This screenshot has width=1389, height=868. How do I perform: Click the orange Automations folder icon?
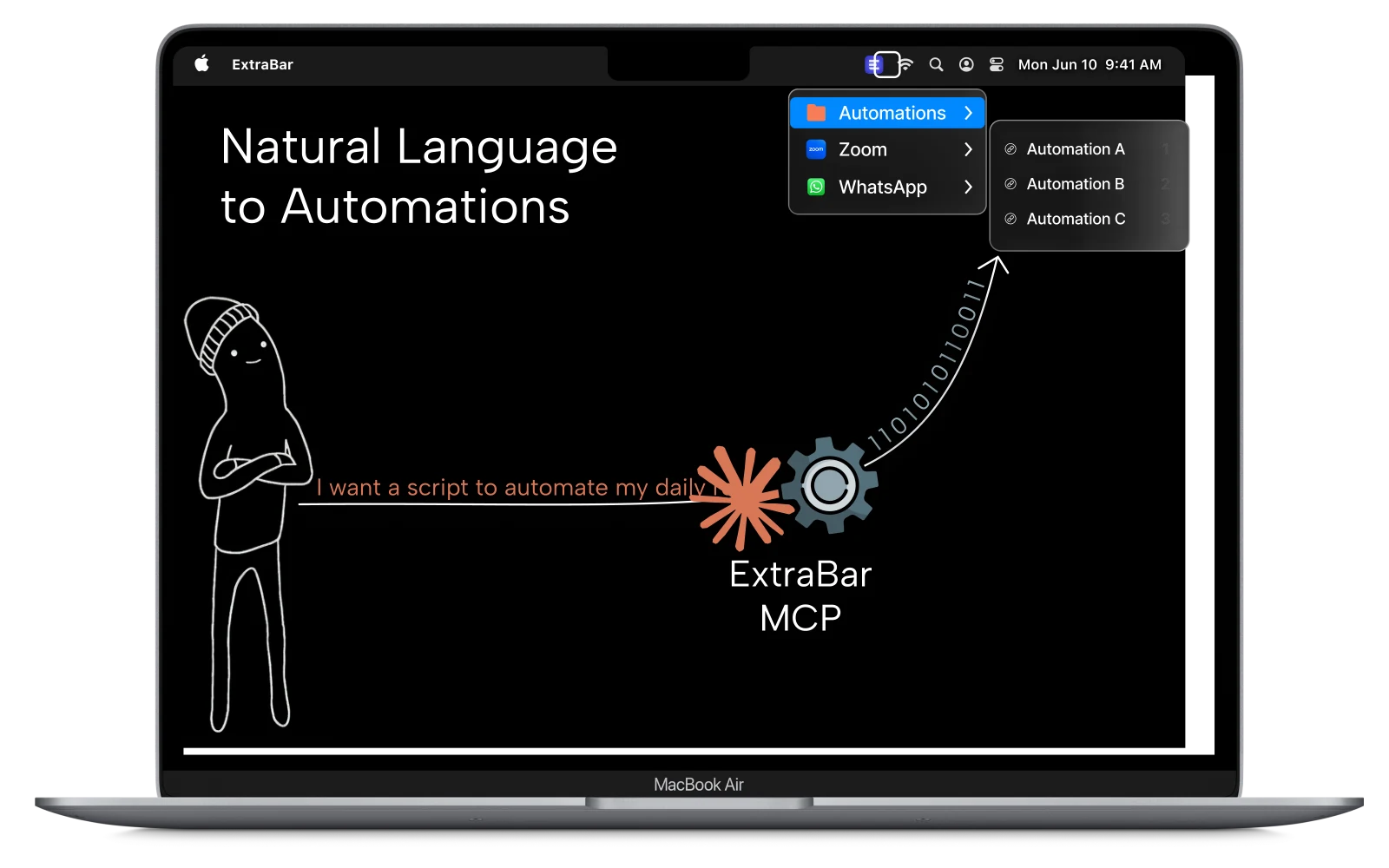pyautogui.click(x=816, y=113)
